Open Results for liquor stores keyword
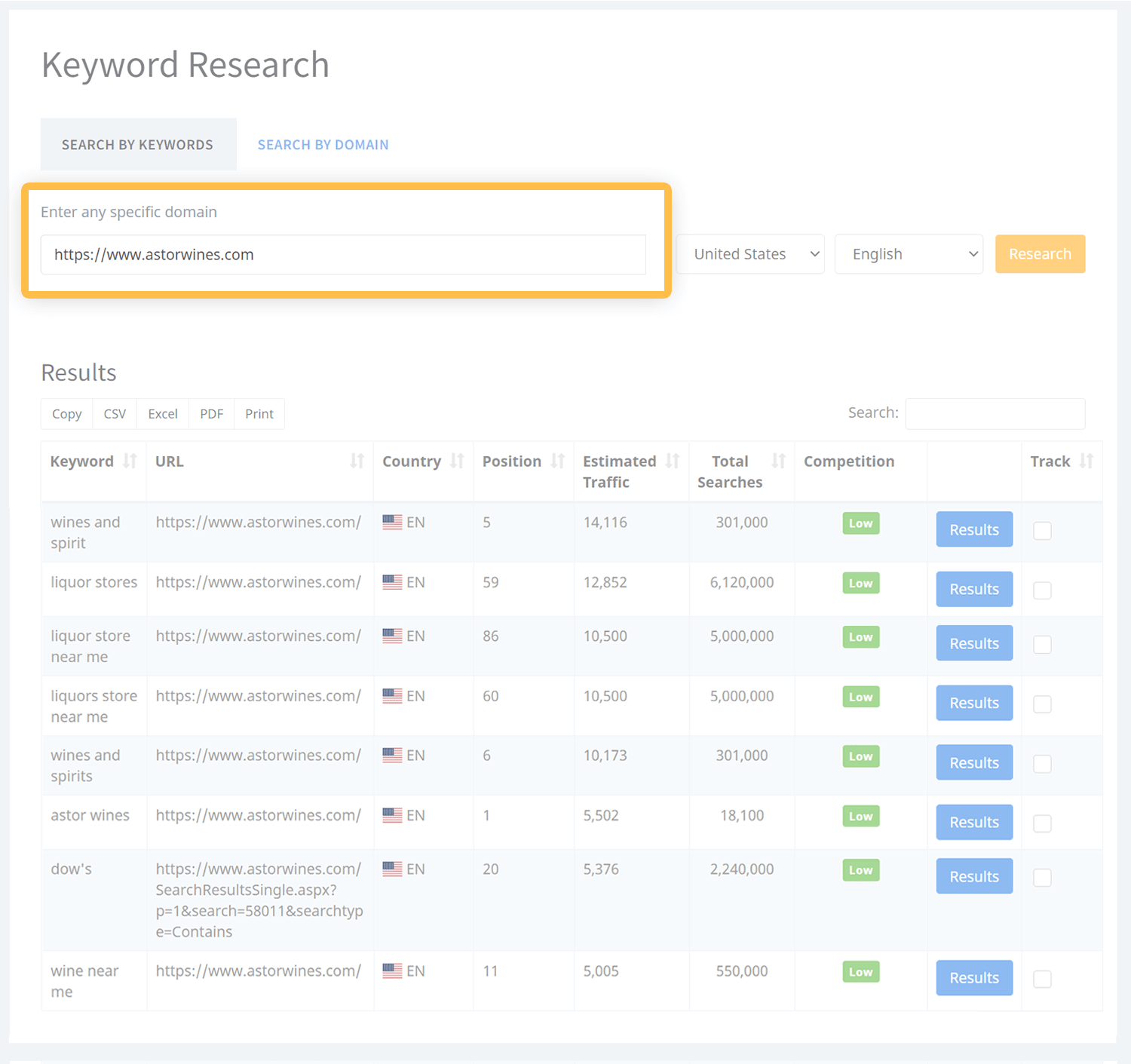The width and height of the screenshot is (1131, 1064). point(974,590)
